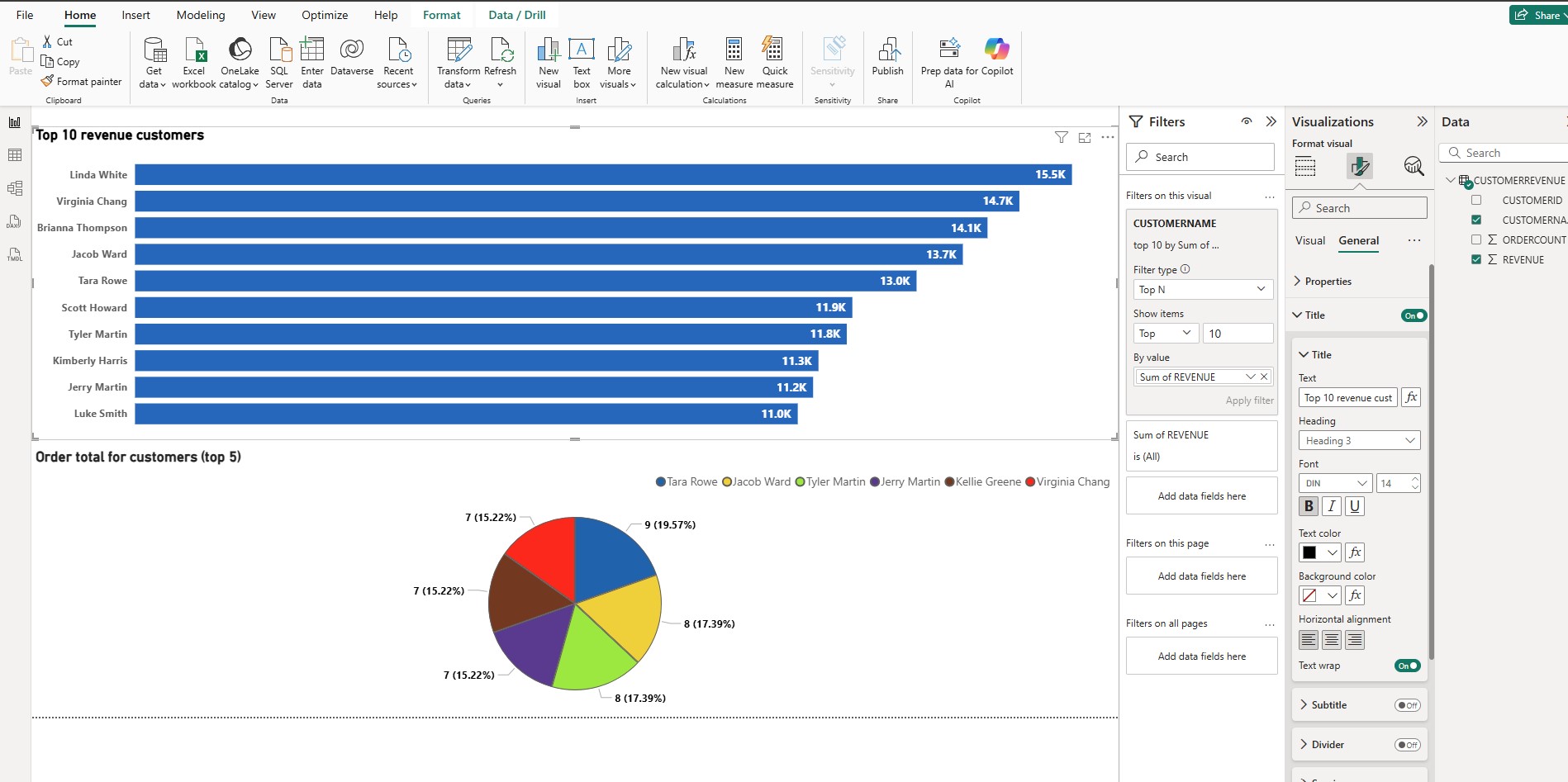Viewport: 1568px width, 782px height.
Task: Open the black Text color swatch
Action: (x=1319, y=552)
